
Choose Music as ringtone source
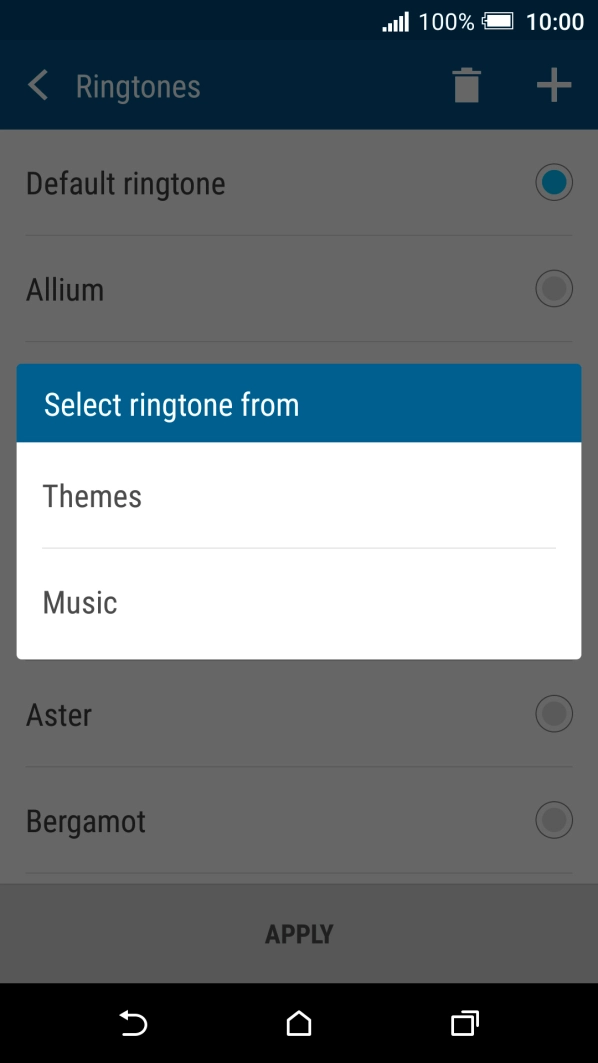299,603
